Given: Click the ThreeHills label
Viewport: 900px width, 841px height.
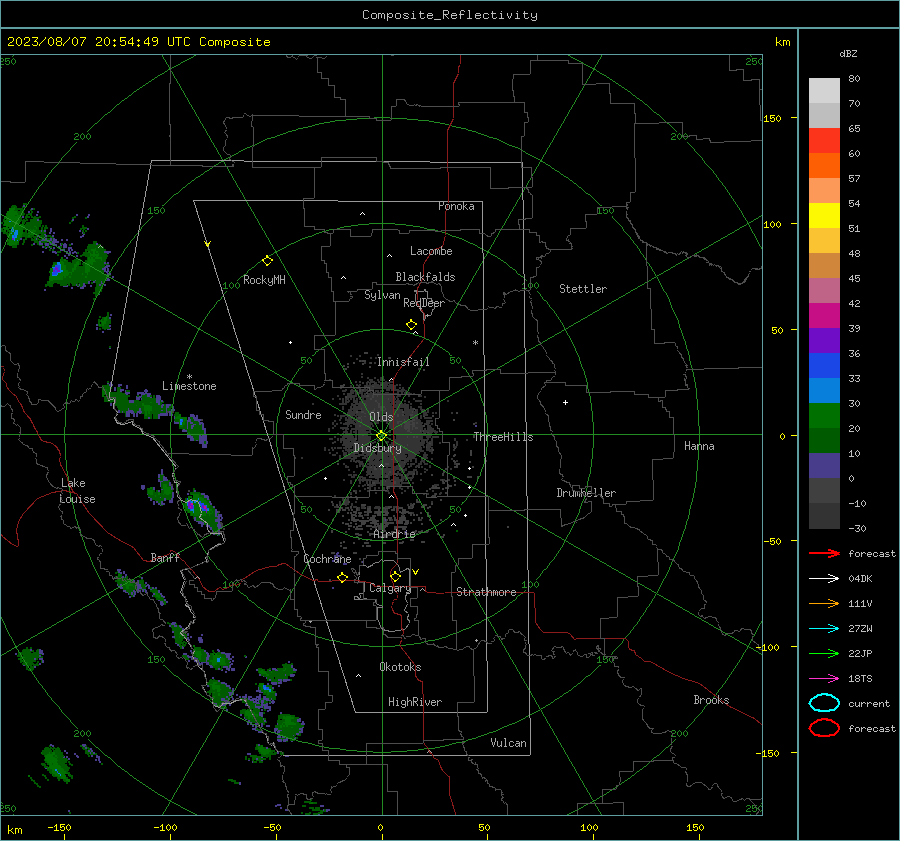Looking at the screenshot, I should 503,437.
